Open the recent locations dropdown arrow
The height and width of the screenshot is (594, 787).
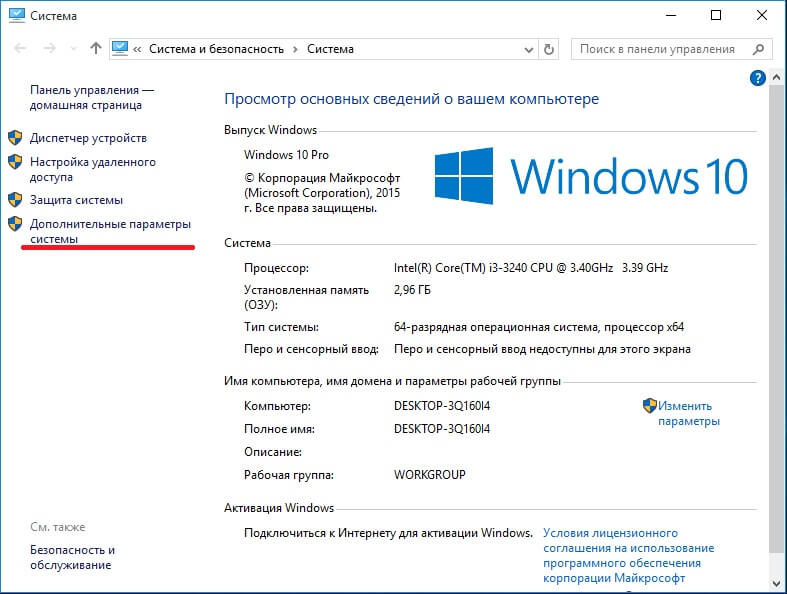pyautogui.click(x=74, y=49)
